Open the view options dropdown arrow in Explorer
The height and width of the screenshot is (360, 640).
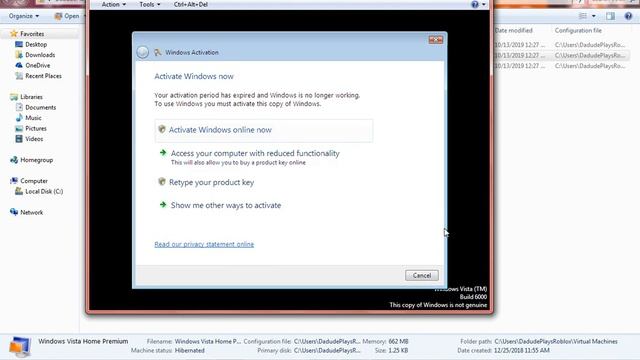point(593,16)
